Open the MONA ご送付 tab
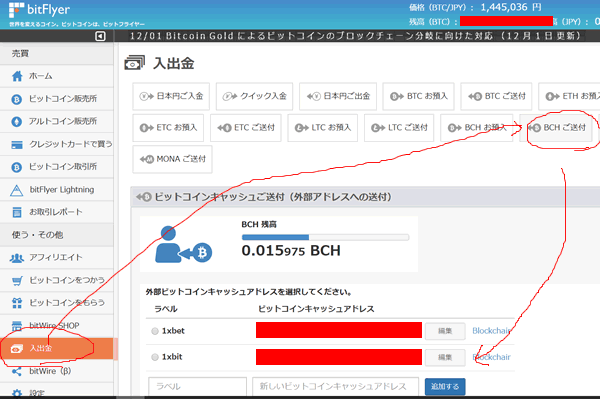The width and height of the screenshot is (600, 399). (172, 159)
